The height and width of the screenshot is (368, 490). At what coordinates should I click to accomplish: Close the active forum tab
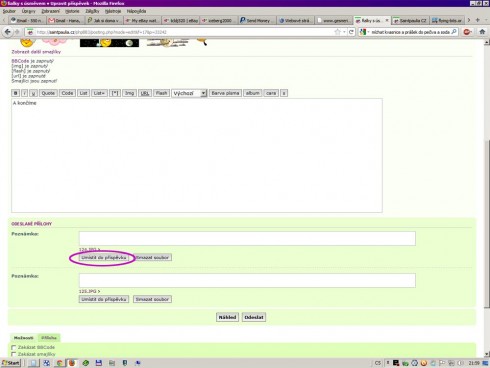[387, 20]
